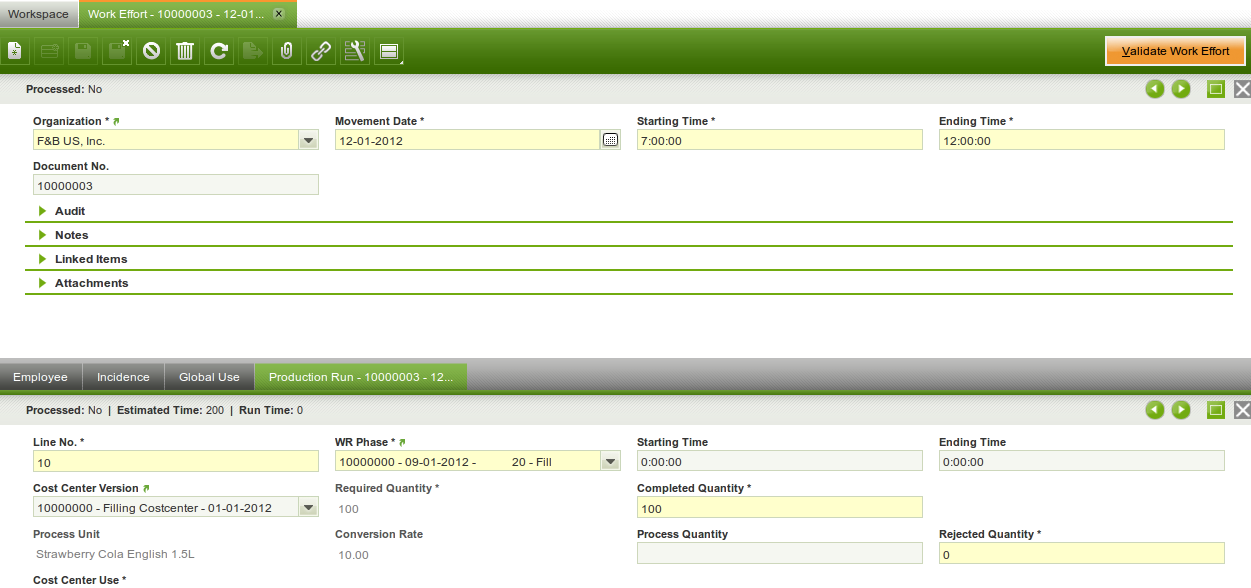Delete the current Work Effort record
Viewport: 1251px width, 588px height.
185,51
